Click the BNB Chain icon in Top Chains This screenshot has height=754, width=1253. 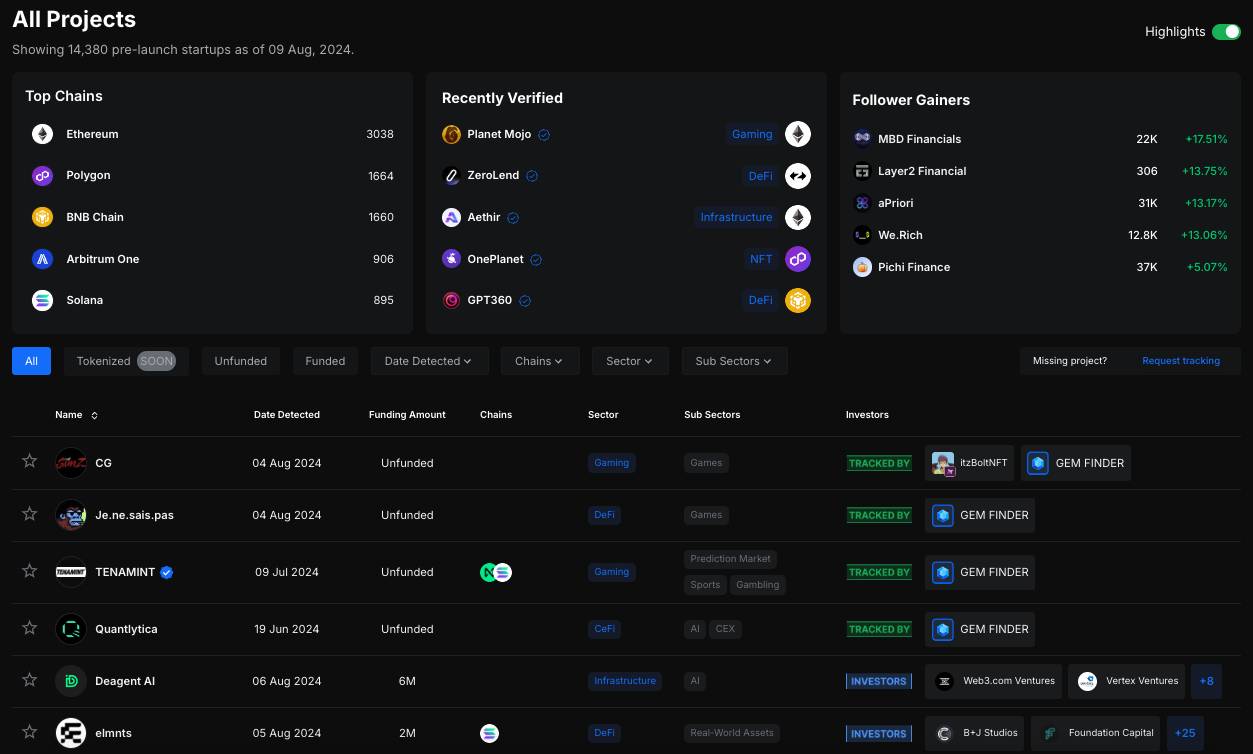42,217
